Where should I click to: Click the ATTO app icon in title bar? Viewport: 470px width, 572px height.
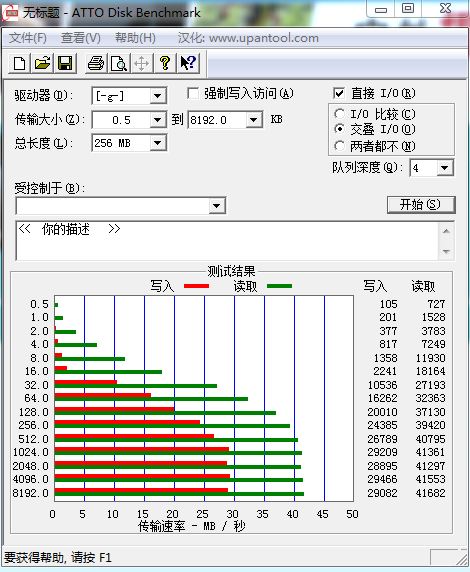click(x=10, y=13)
